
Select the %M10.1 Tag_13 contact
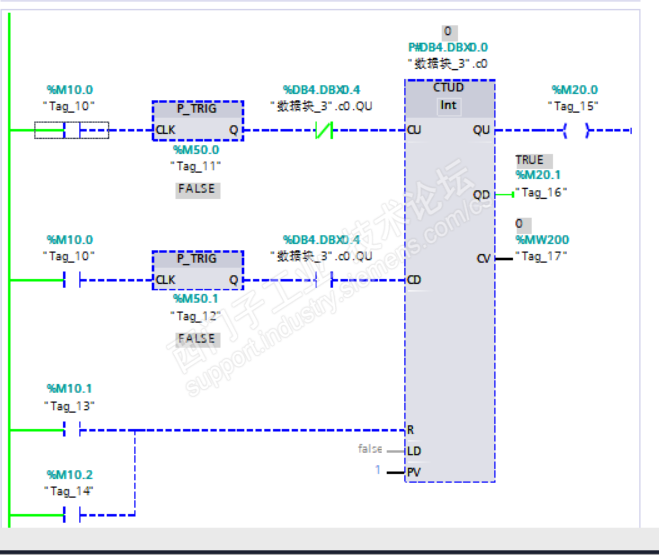[x=71, y=430]
